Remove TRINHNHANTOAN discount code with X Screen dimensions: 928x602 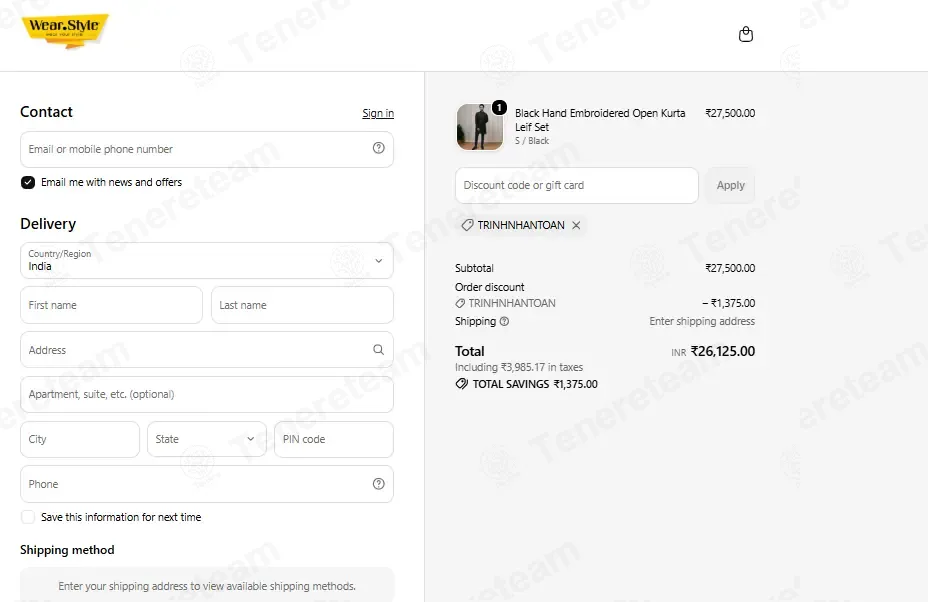click(576, 225)
